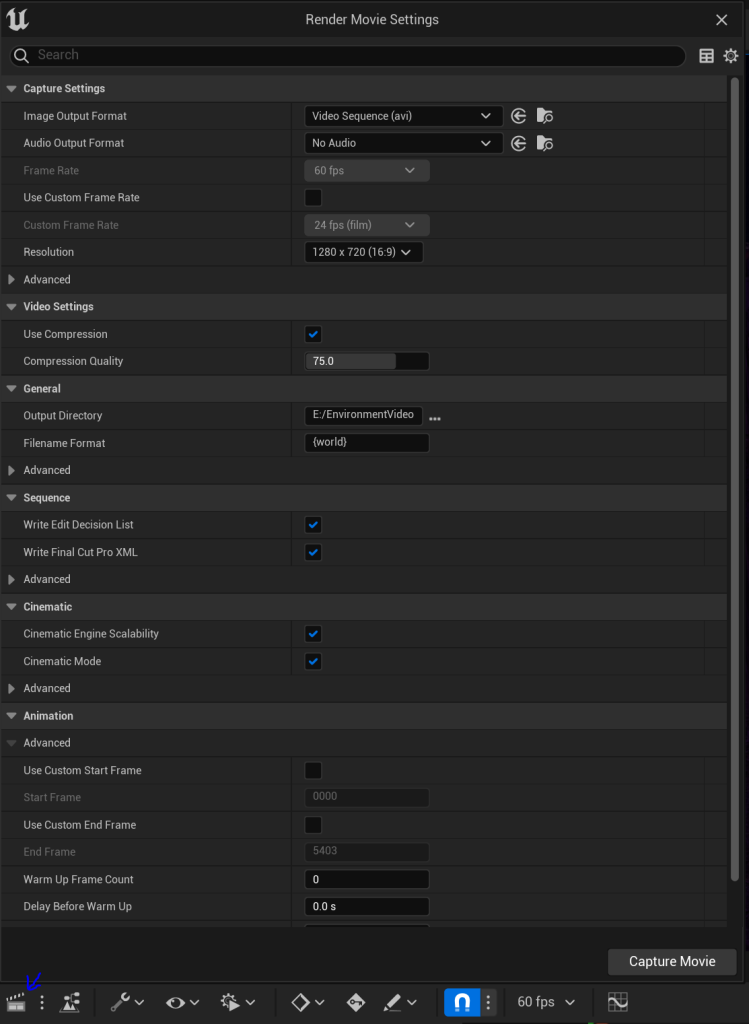The height and width of the screenshot is (1024, 749).
Task: Open the 60 fps menu in toolbar
Action: pyautogui.click(x=546, y=1002)
